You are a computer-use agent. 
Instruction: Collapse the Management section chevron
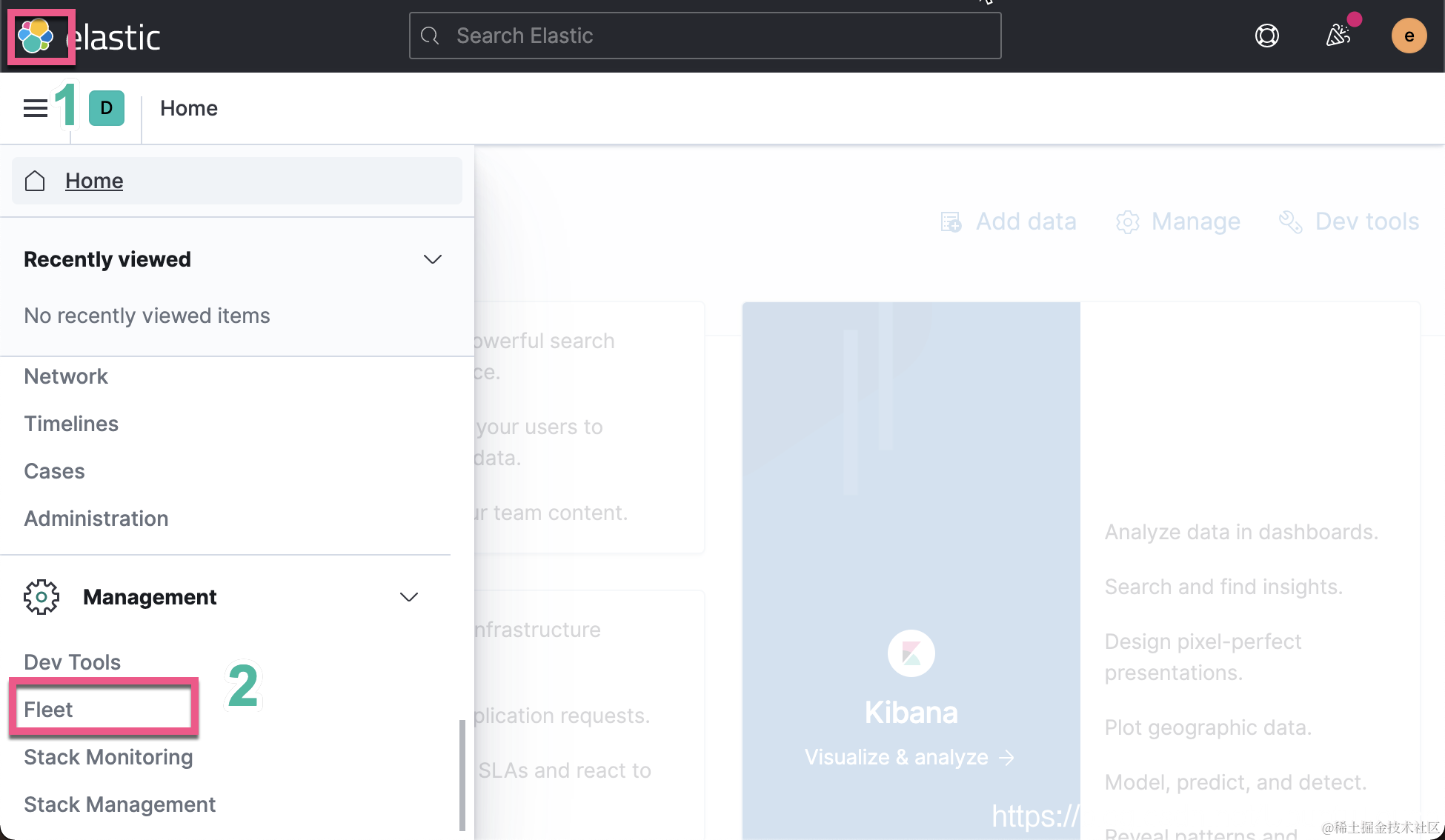(x=408, y=597)
